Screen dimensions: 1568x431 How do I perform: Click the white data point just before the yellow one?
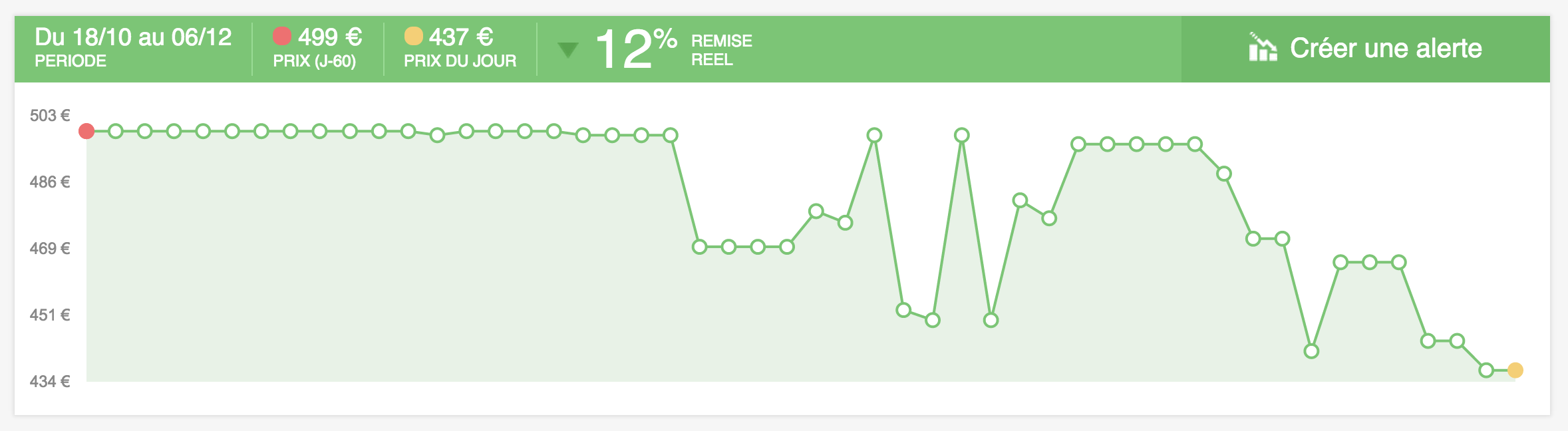(x=1486, y=370)
